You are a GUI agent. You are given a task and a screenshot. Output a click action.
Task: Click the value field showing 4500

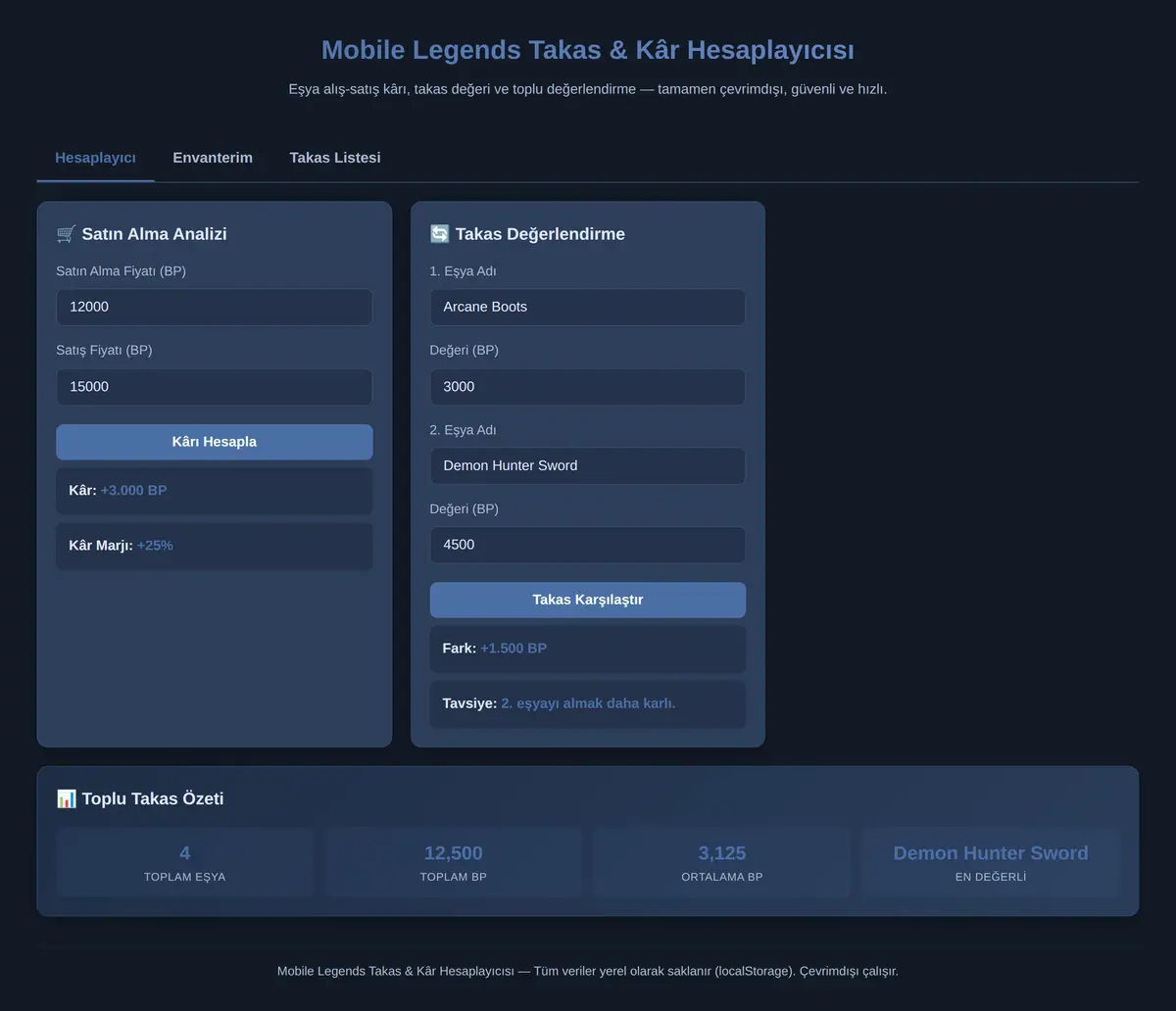click(x=588, y=545)
